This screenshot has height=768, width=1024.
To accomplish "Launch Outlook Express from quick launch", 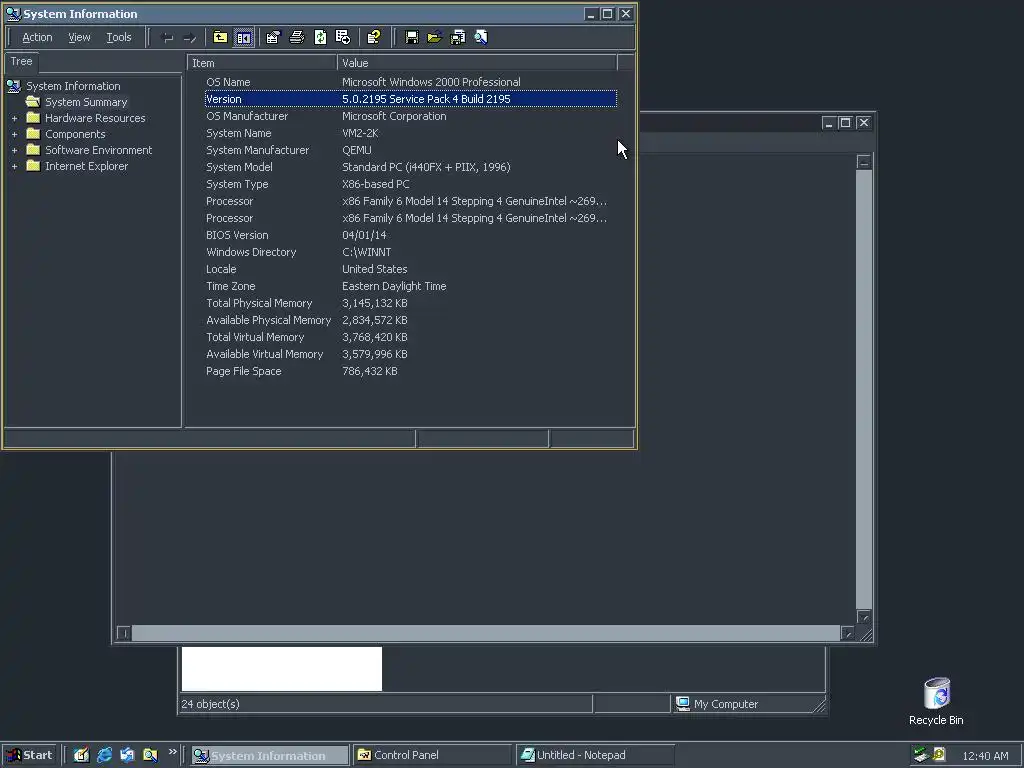I will pyautogui.click(x=127, y=755).
